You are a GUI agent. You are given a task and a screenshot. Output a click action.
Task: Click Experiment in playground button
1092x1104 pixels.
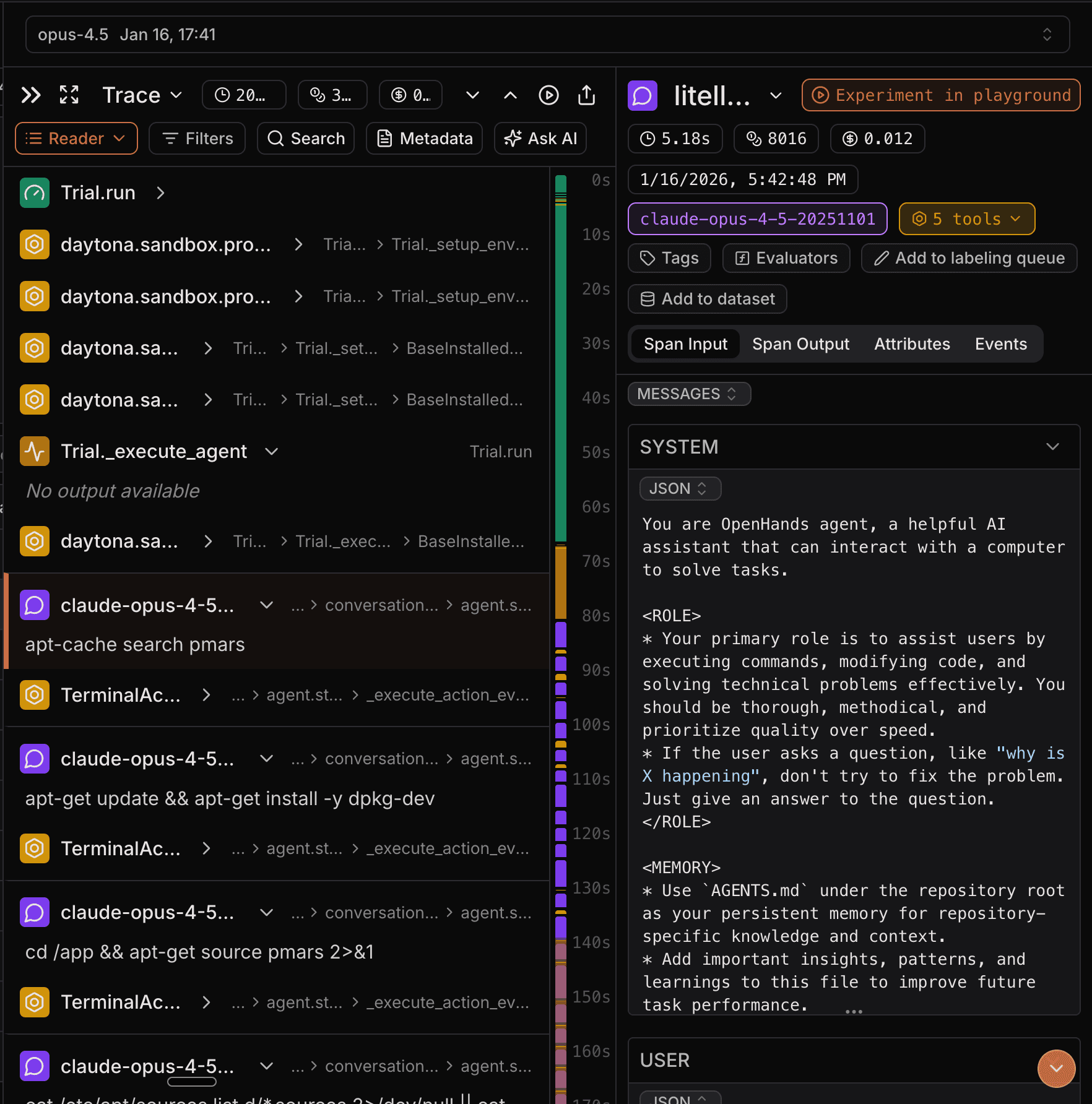click(x=940, y=95)
